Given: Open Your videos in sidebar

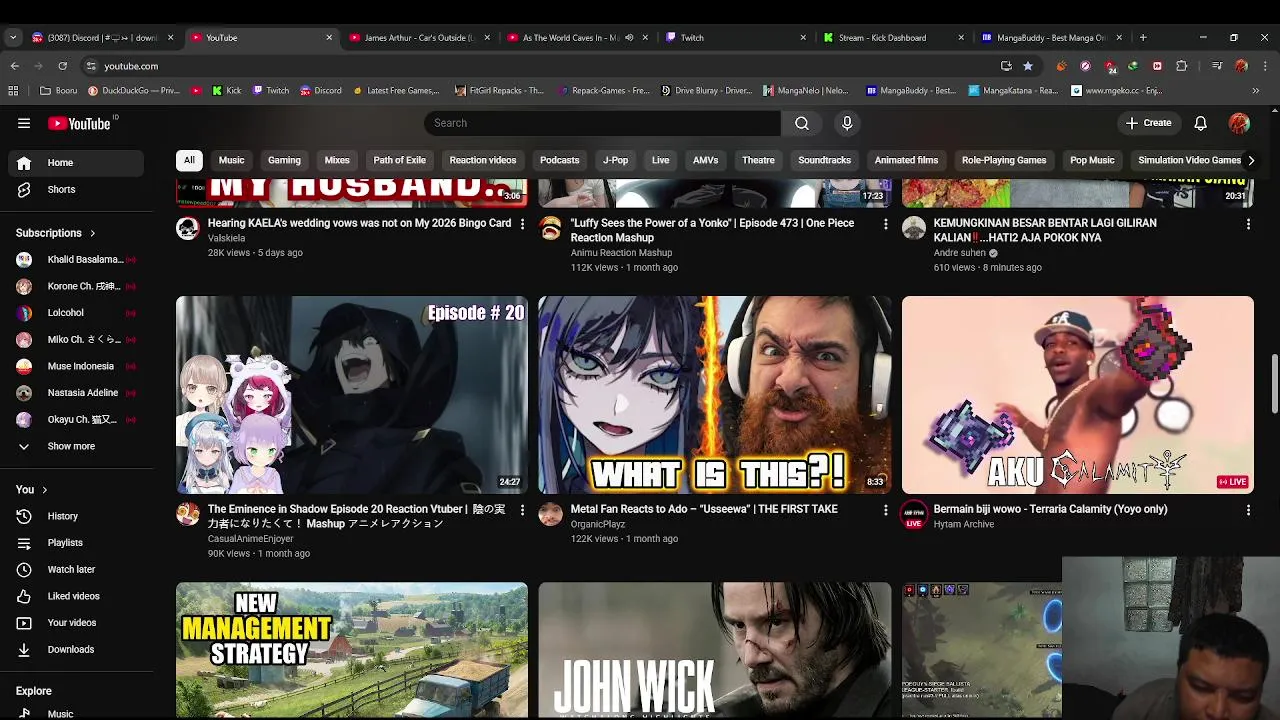Looking at the screenshot, I should [x=78, y=622].
